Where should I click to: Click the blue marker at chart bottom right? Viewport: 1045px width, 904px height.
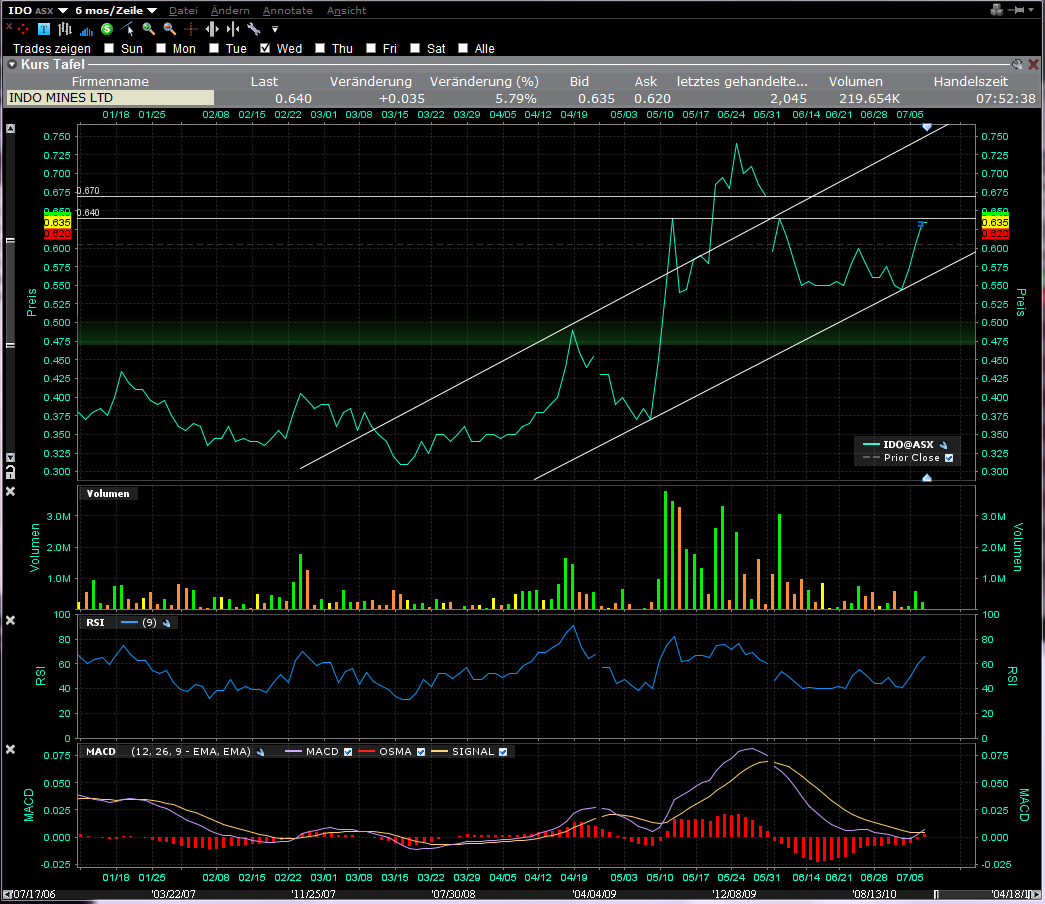[926, 477]
